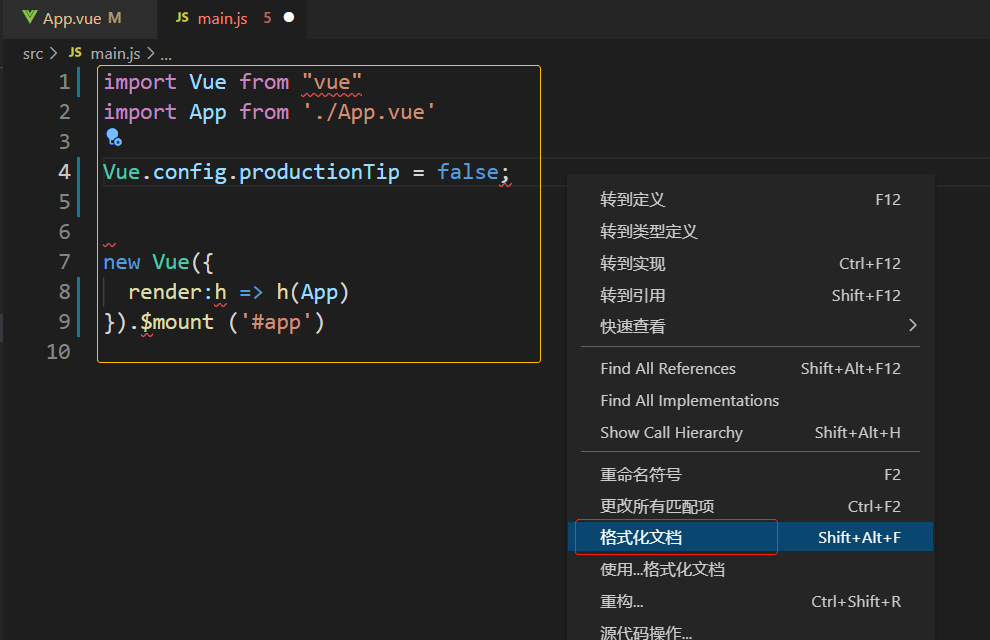Choose 转到引用 menu item
The image size is (990, 640).
point(632,295)
